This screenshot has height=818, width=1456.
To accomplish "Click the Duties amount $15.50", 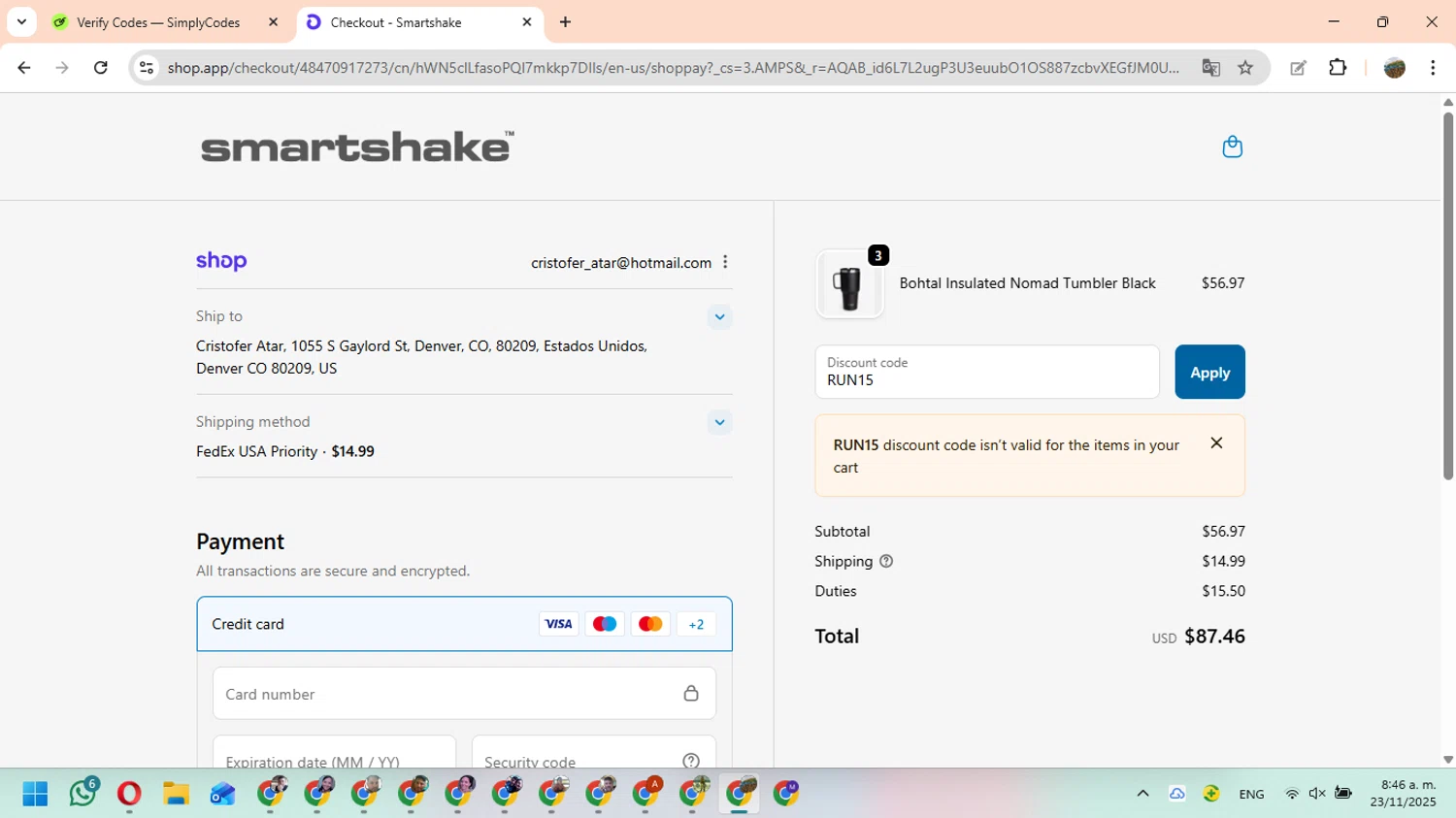I will [1223, 591].
